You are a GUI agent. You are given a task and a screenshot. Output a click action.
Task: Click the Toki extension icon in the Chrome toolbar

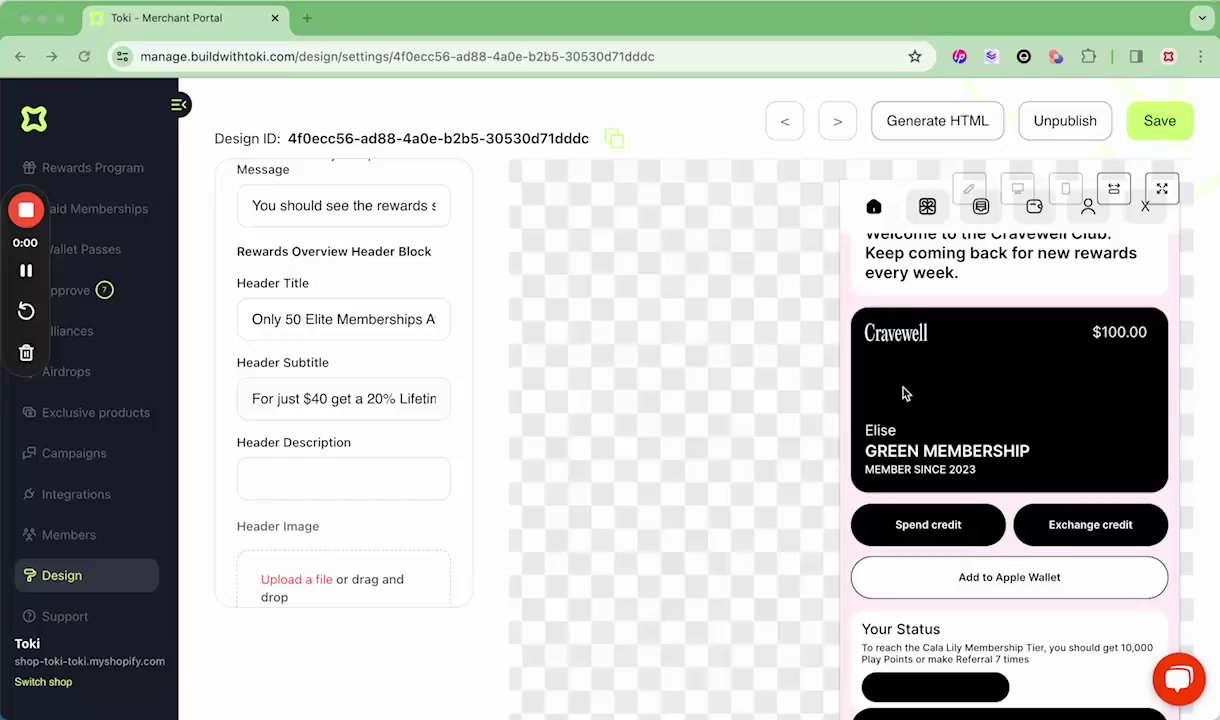coord(1168,57)
